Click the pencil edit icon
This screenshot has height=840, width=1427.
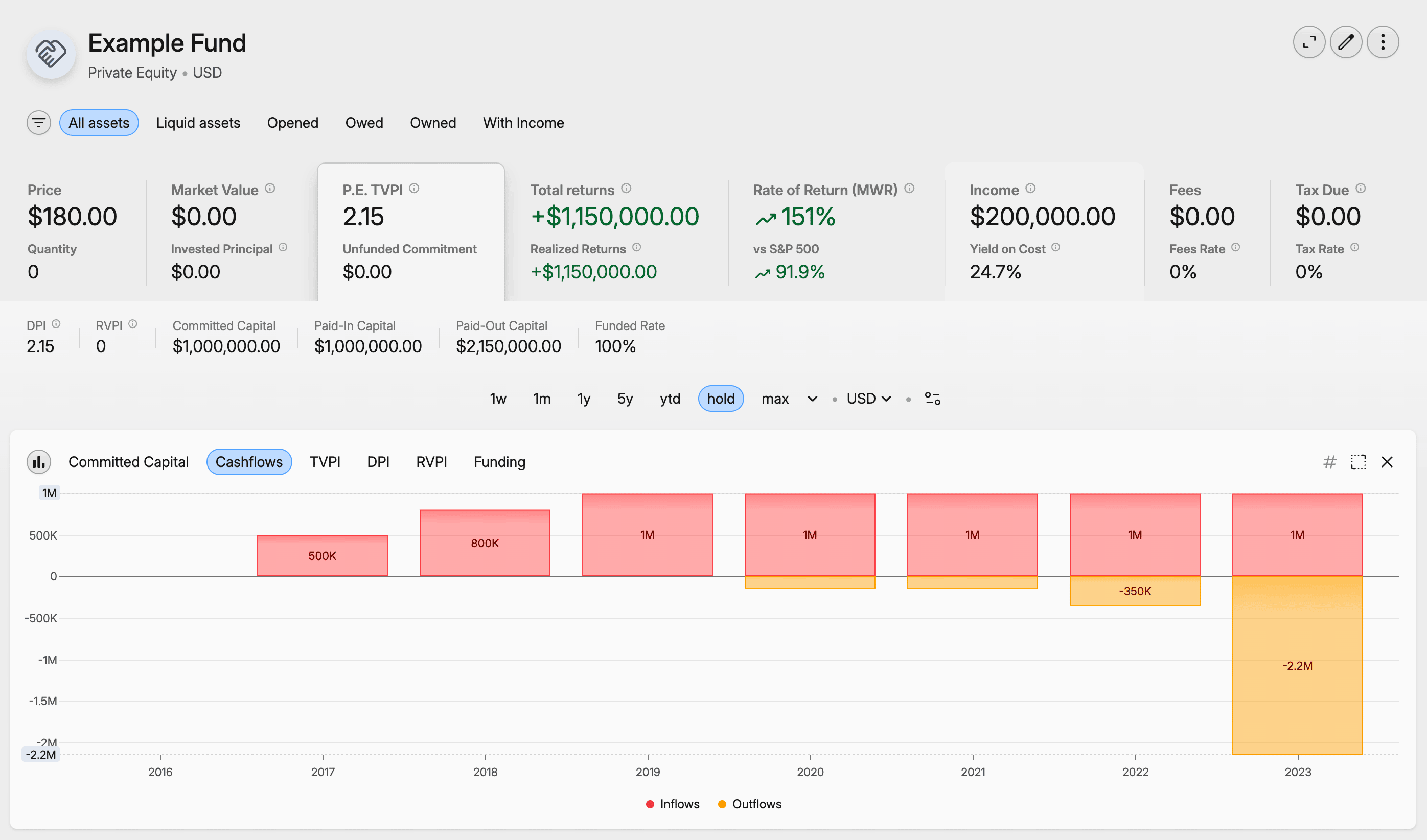click(x=1345, y=42)
